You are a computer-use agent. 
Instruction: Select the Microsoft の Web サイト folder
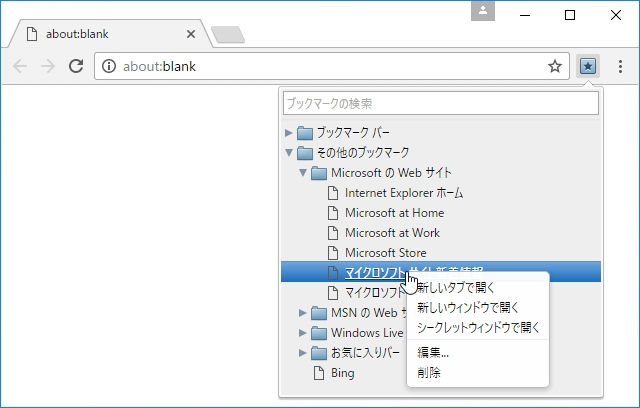tap(391, 173)
